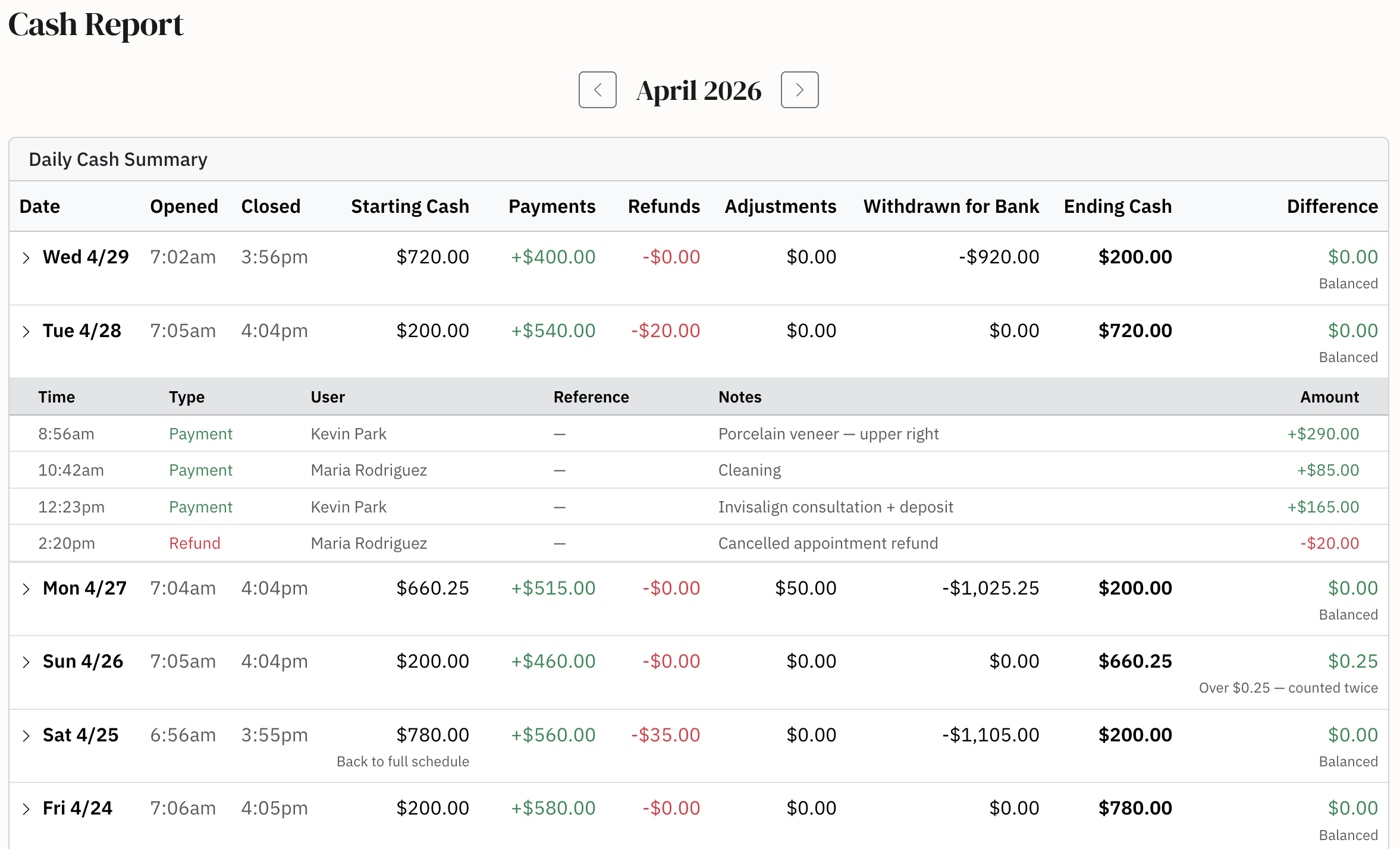The width and height of the screenshot is (1400, 849).
Task: Click the Type detail column header
Action: (x=187, y=397)
